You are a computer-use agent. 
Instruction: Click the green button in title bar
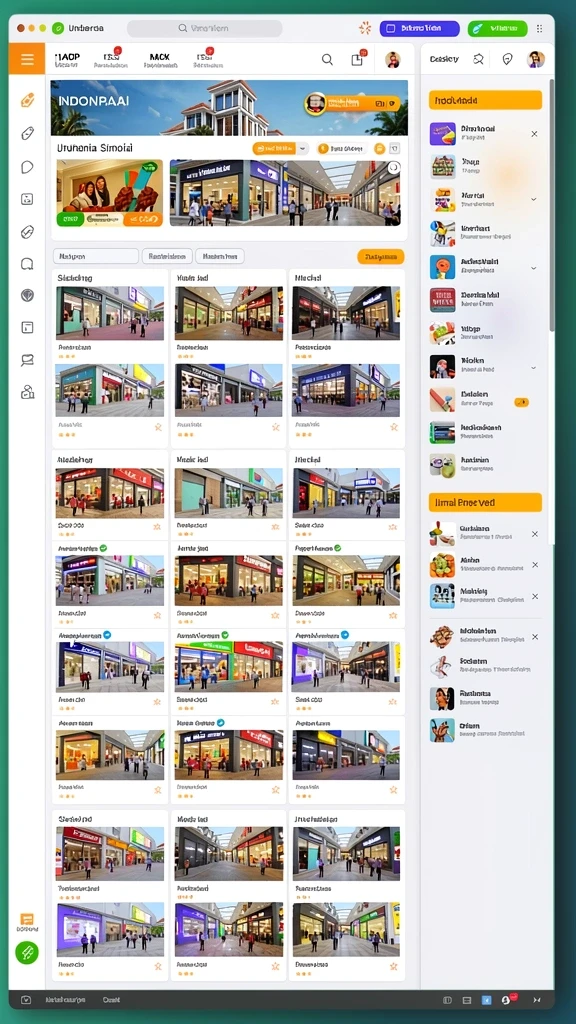click(497, 28)
